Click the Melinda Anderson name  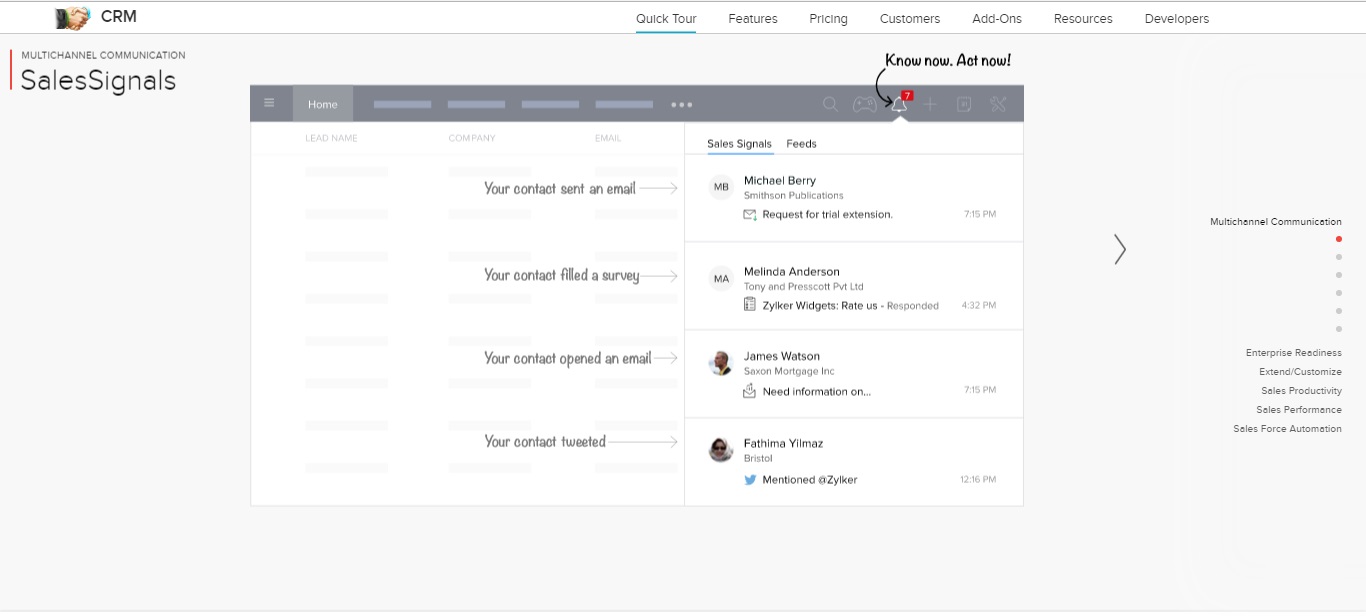(x=792, y=271)
